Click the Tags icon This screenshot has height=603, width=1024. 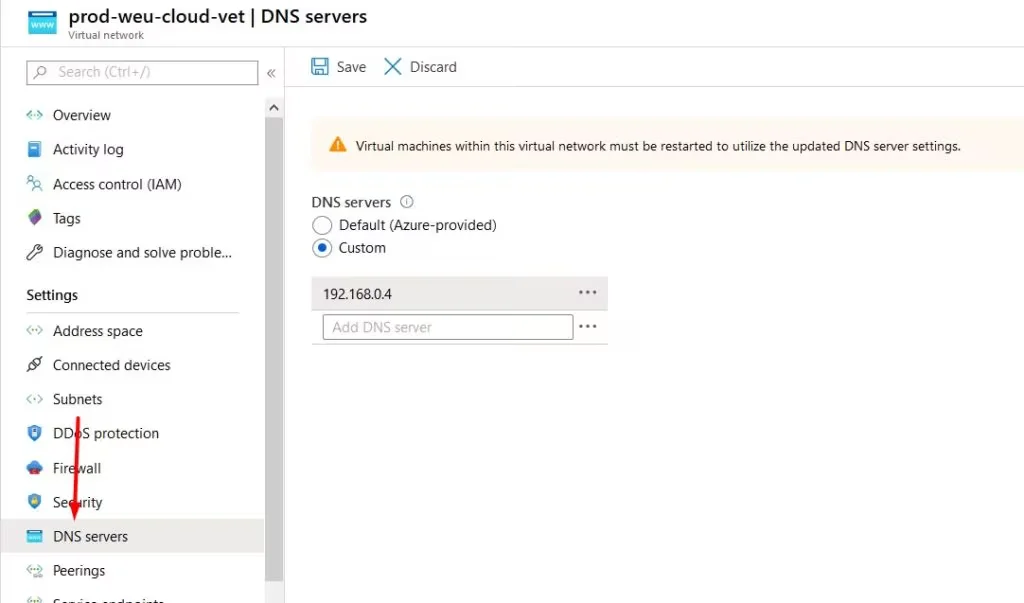(x=34, y=218)
